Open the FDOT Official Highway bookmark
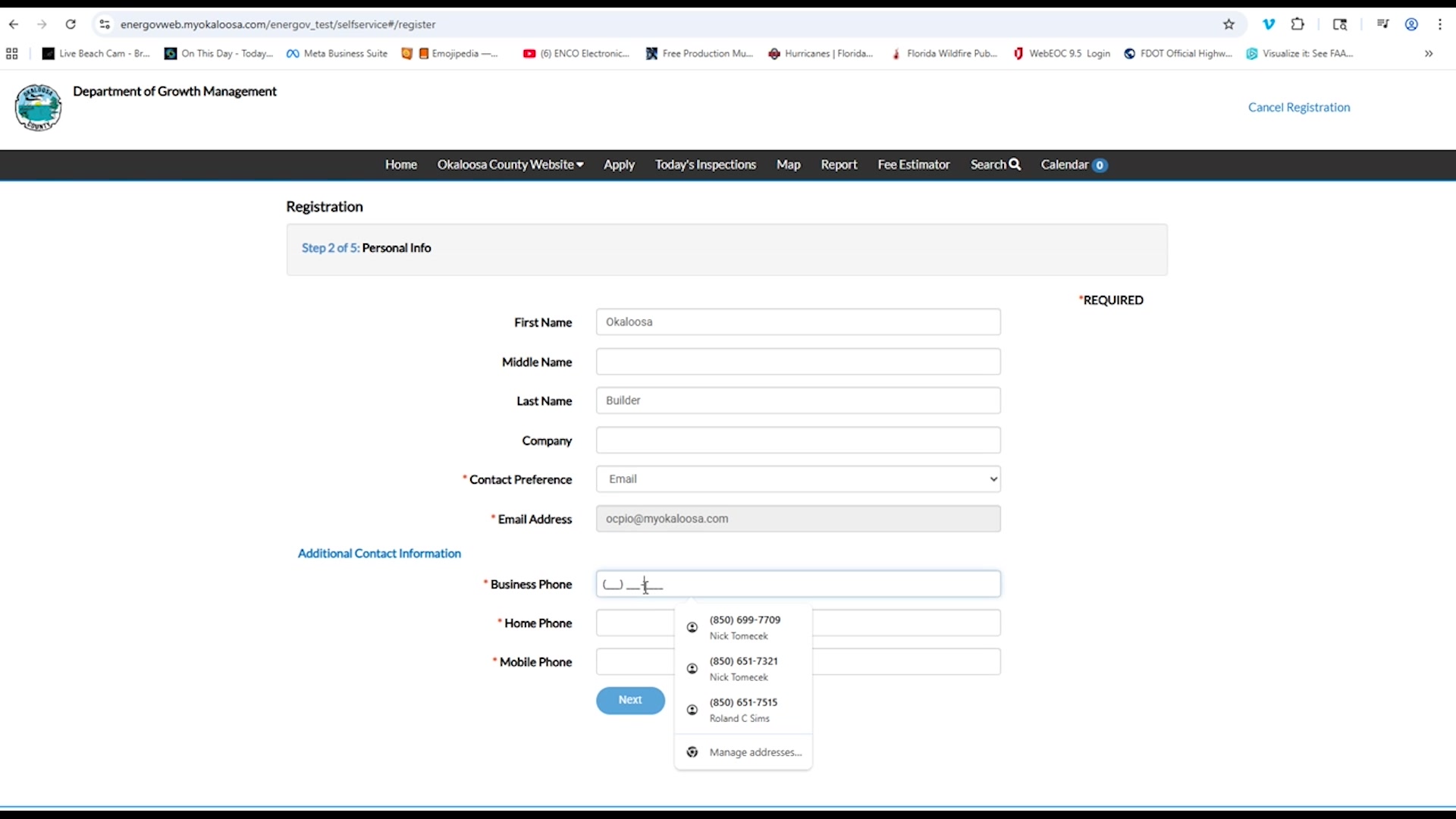Viewport: 1456px width, 819px height. (1178, 54)
